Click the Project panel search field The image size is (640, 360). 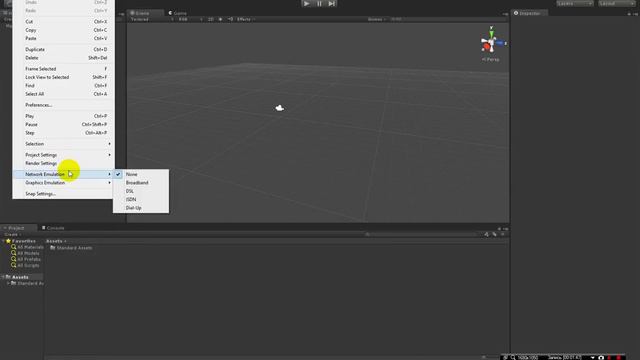420,235
